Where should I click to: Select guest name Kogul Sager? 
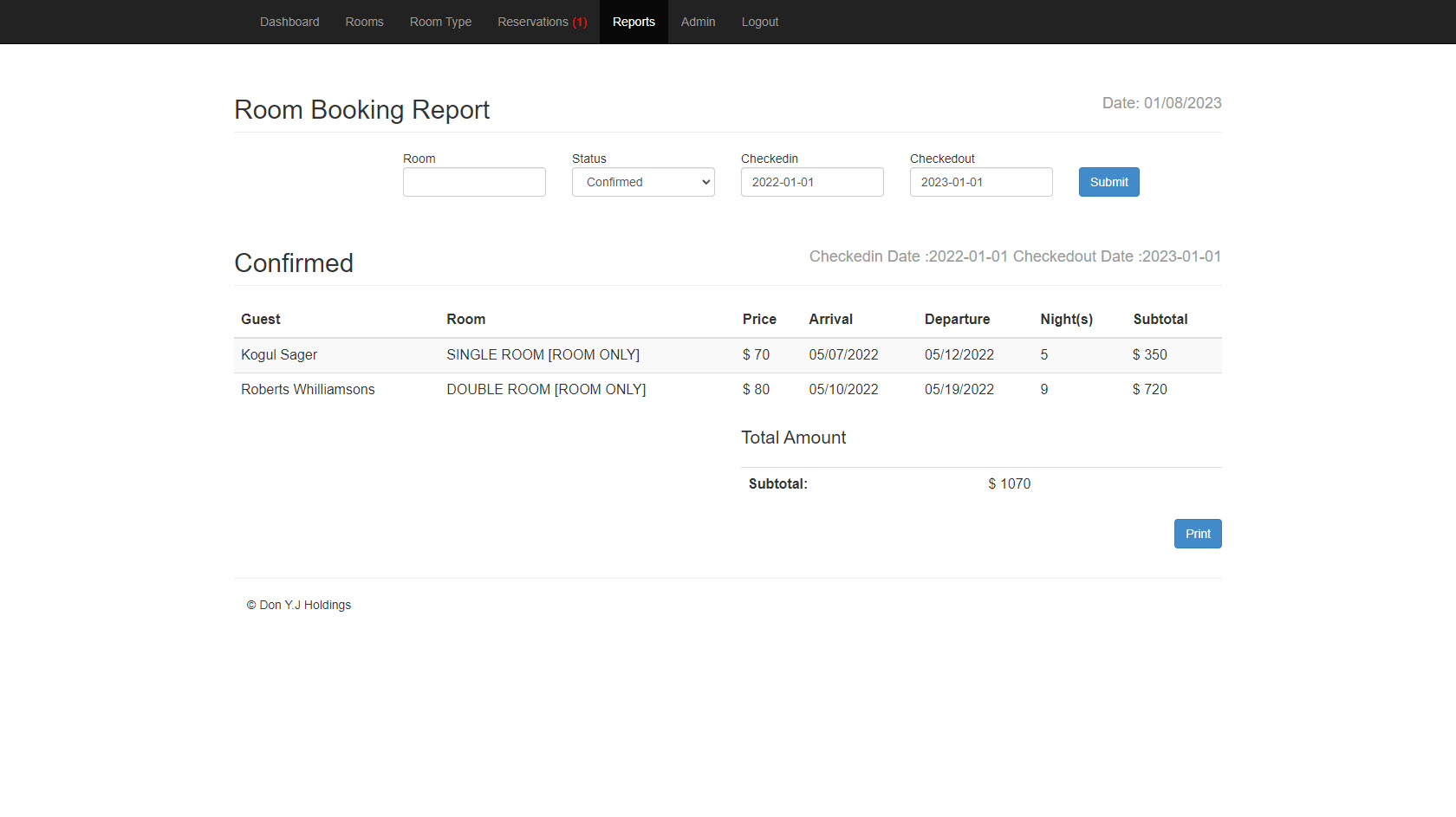[279, 354]
